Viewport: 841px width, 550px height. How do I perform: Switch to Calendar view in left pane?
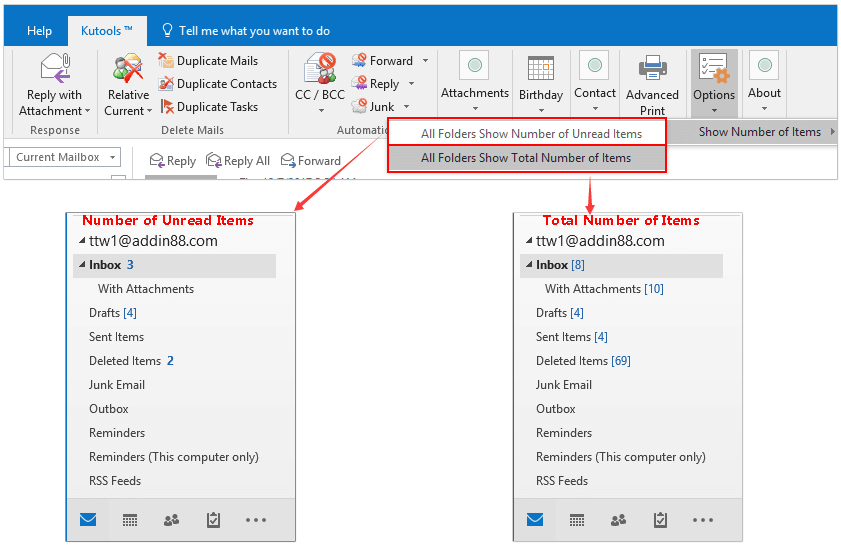130,520
